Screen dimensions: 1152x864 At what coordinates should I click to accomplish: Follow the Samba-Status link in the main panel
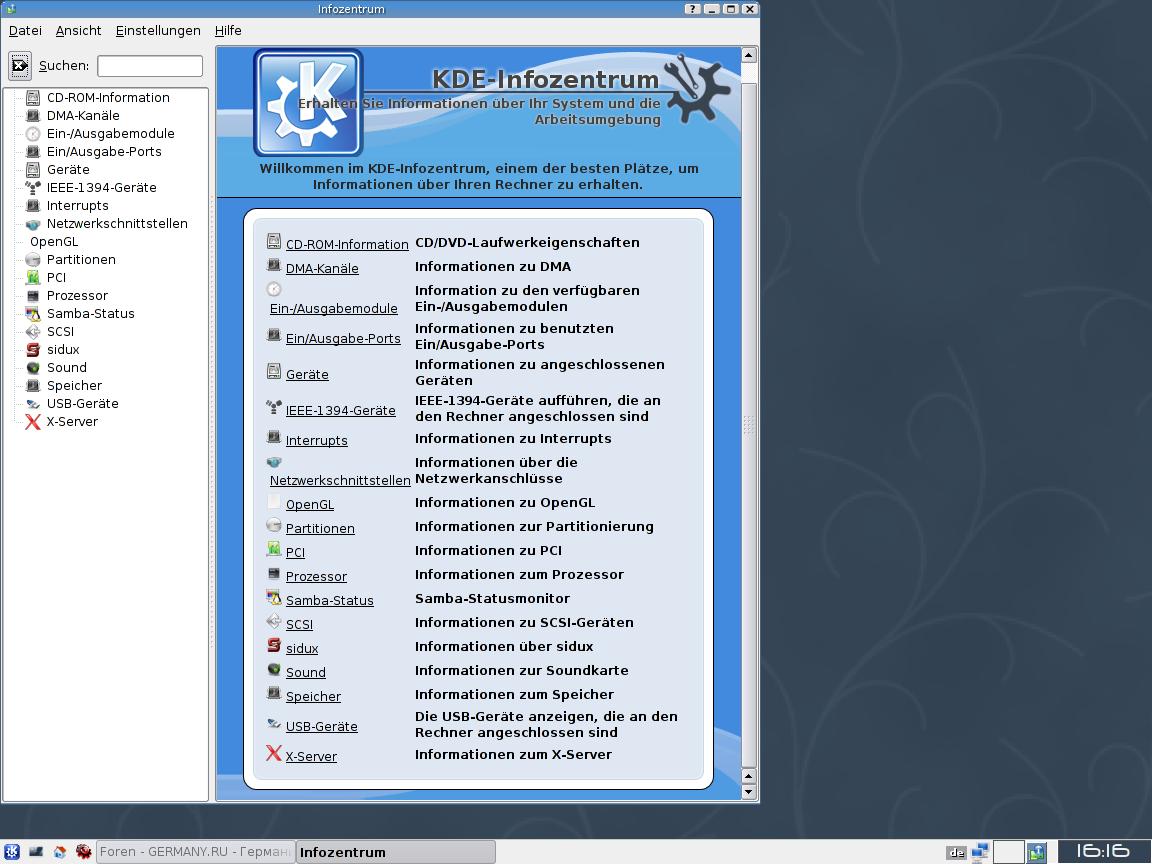coord(329,601)
